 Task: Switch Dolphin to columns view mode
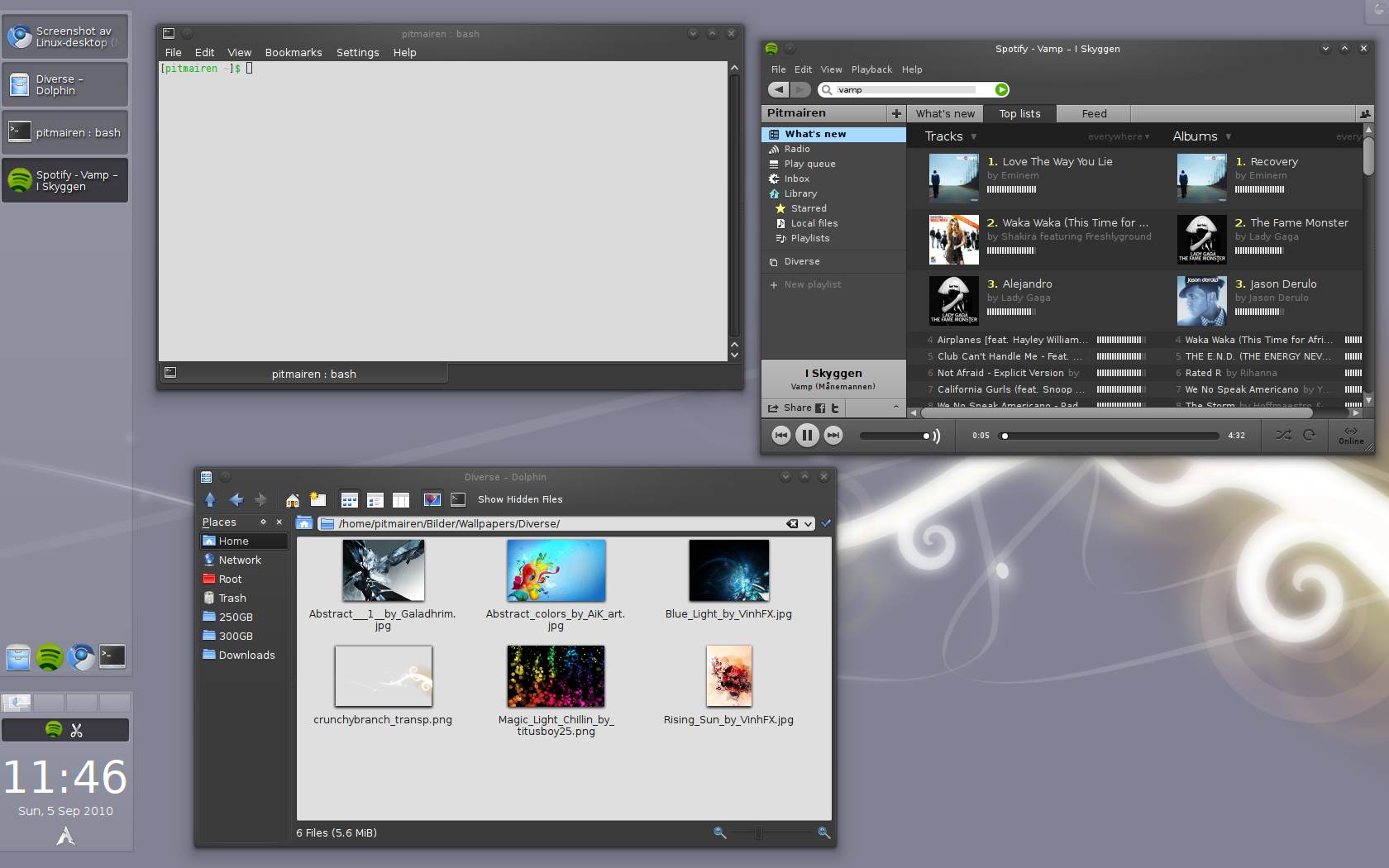point(401,499)
